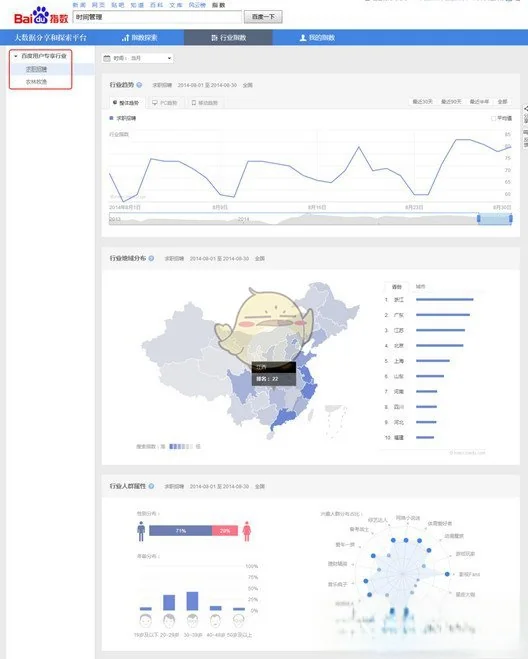The height and width of the screenshot is (659, 528).
Task: Toggle the 求职招聘 legend marker
Action: [x=111, y=118]
